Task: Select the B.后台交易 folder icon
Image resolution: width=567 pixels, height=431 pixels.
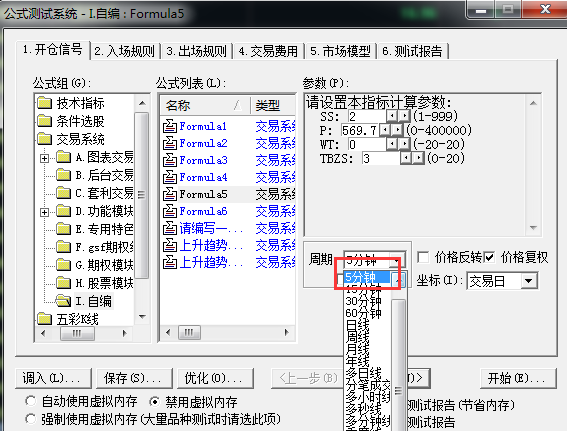Action: click(64, 175)
